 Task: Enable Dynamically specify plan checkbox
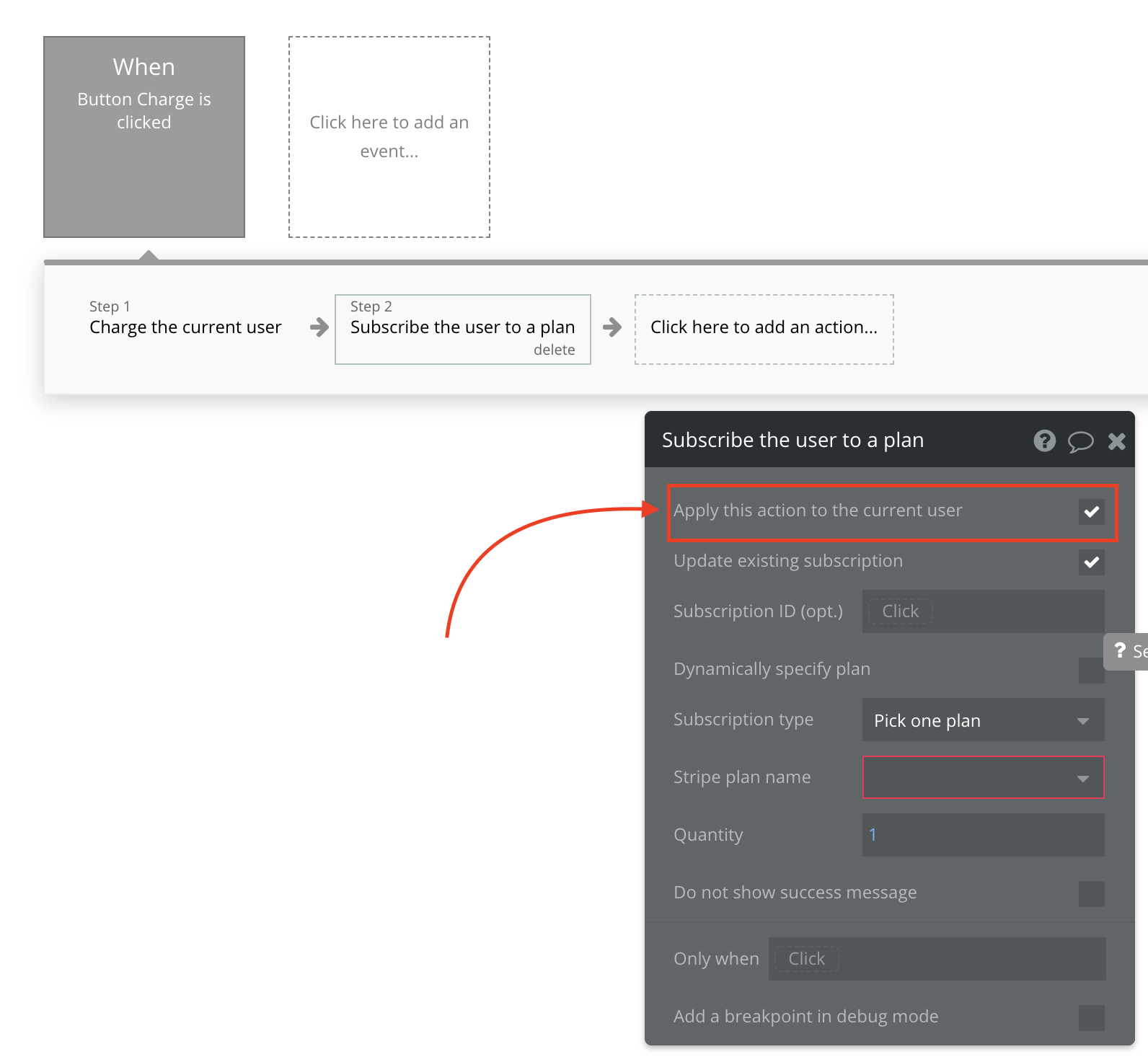[1091, 670]
